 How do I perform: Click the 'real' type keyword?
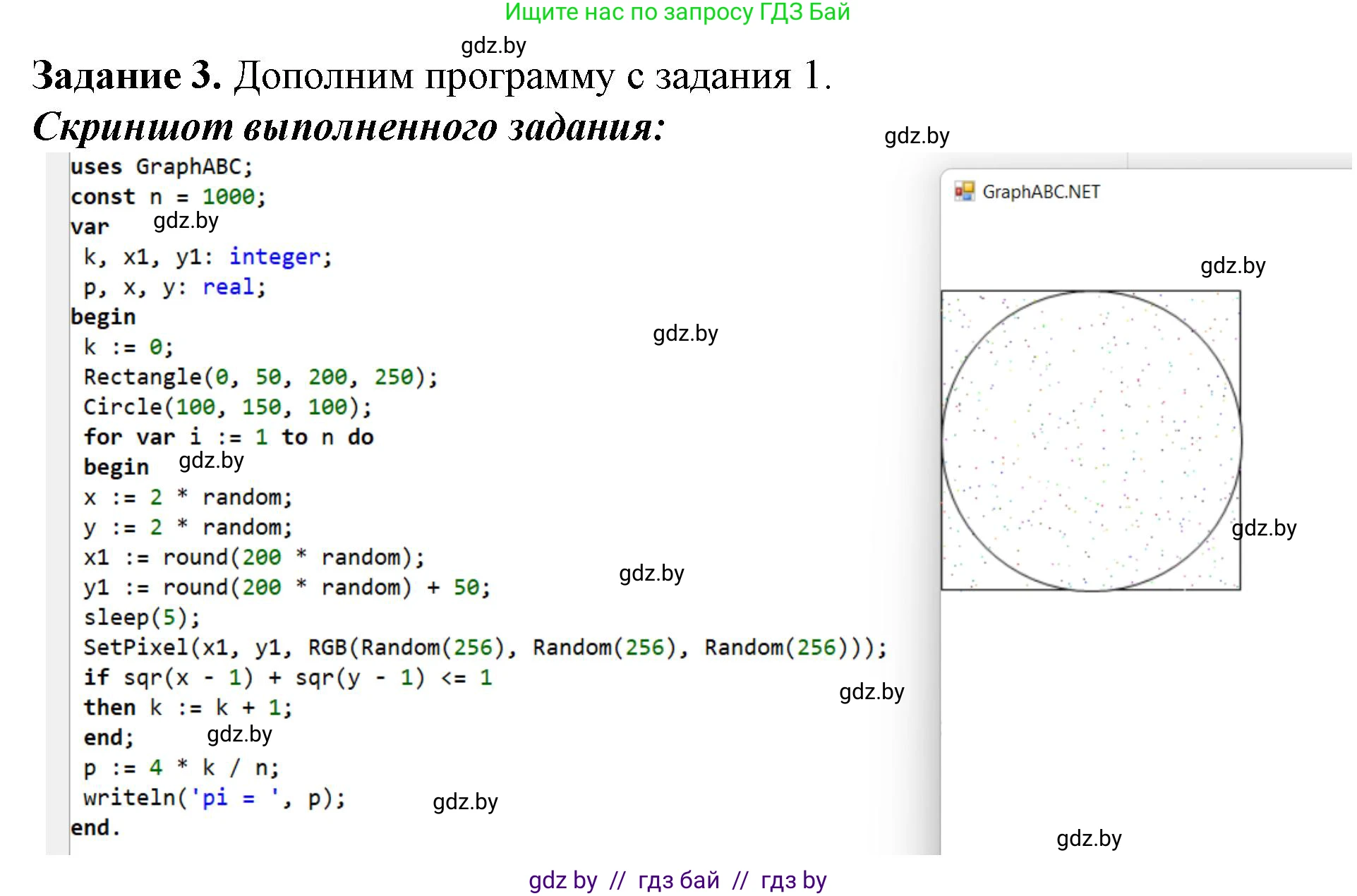(x=228, y=287)
